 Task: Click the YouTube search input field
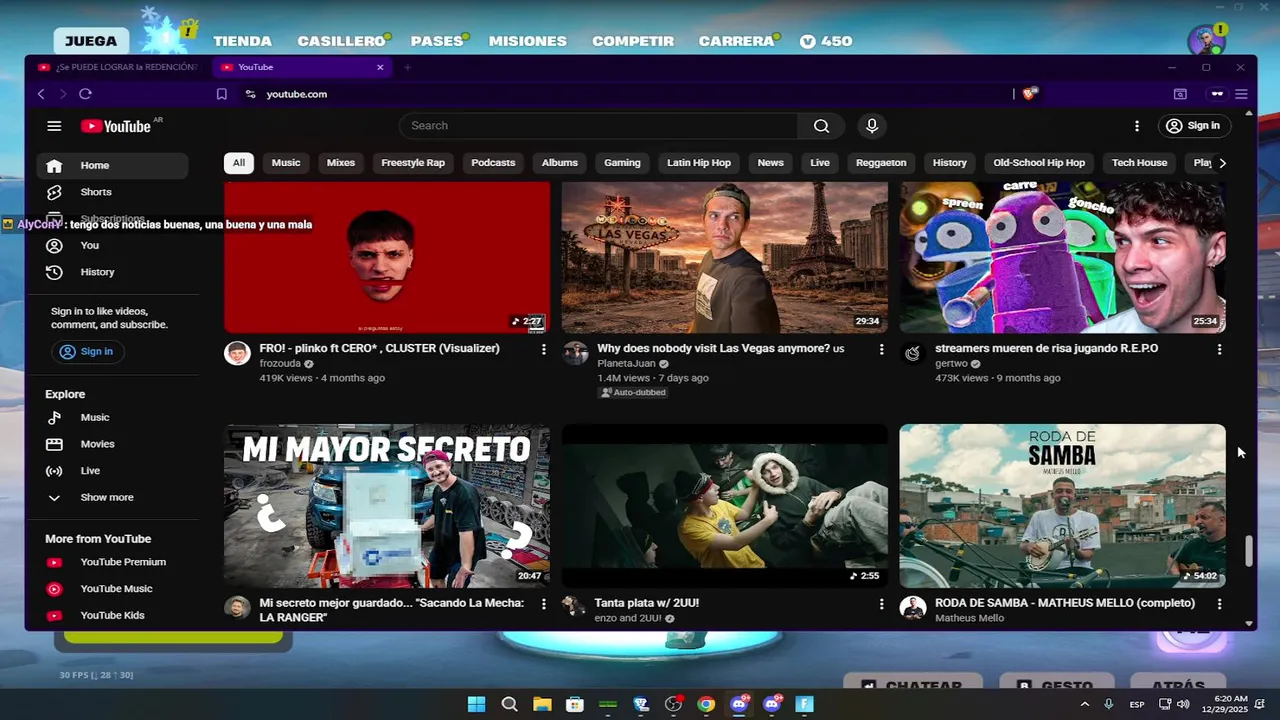[598, 126]
